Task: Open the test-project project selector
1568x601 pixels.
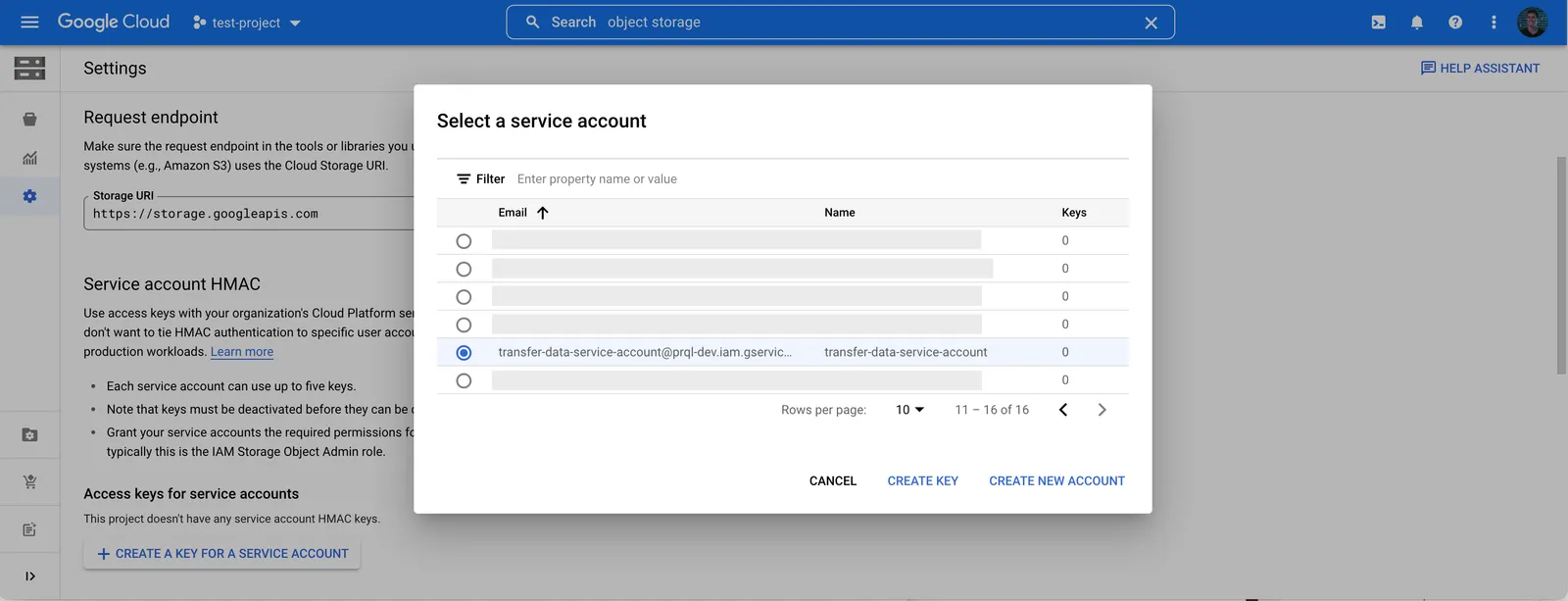Action: coord(247,23)
